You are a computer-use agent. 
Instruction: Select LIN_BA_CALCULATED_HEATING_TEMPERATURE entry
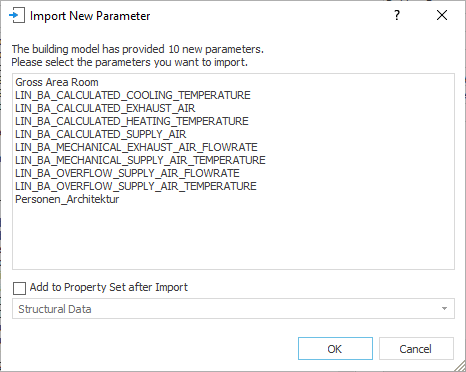[132, 121]
